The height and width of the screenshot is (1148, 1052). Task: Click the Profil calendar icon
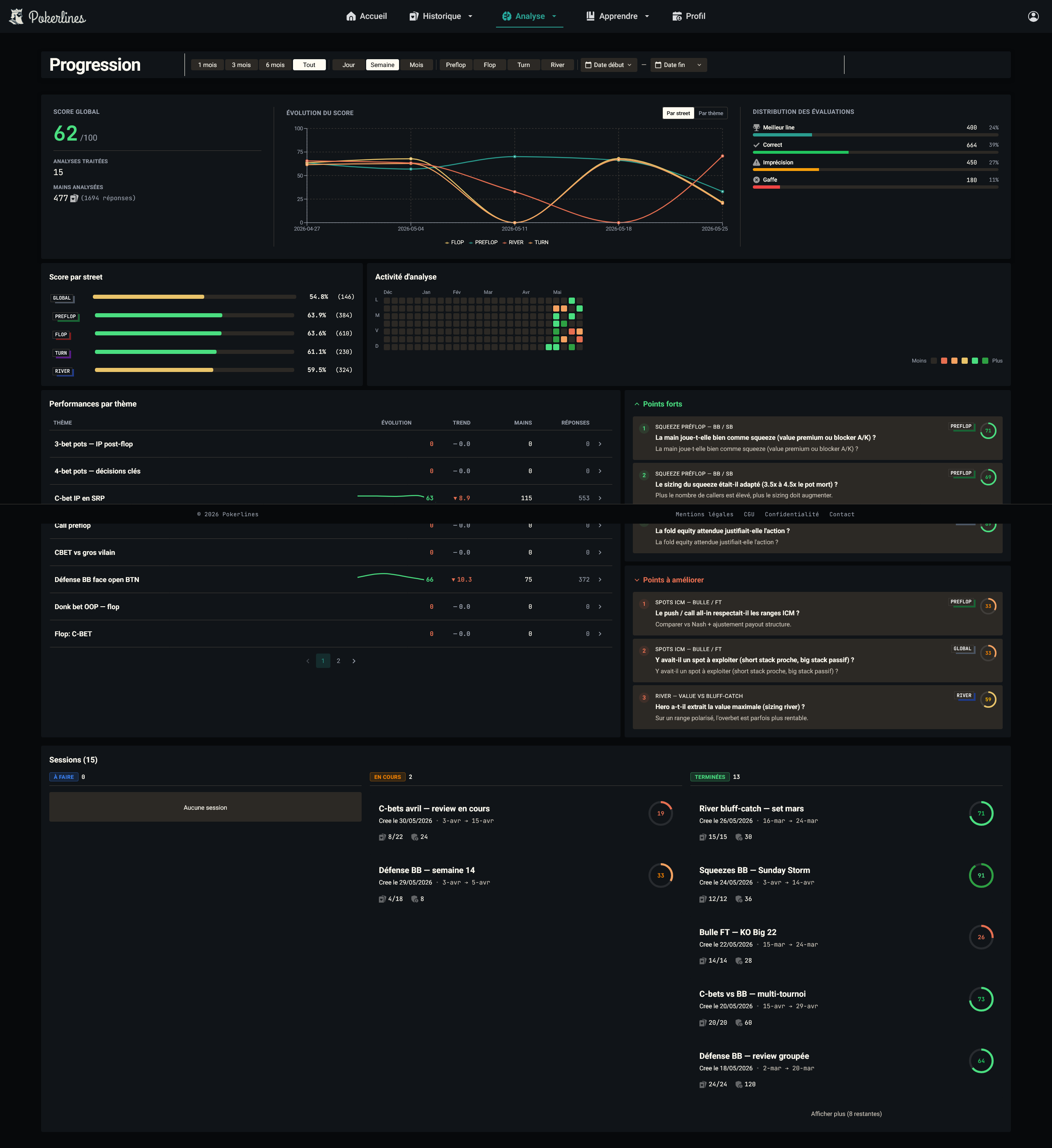[x=677, y=16]
